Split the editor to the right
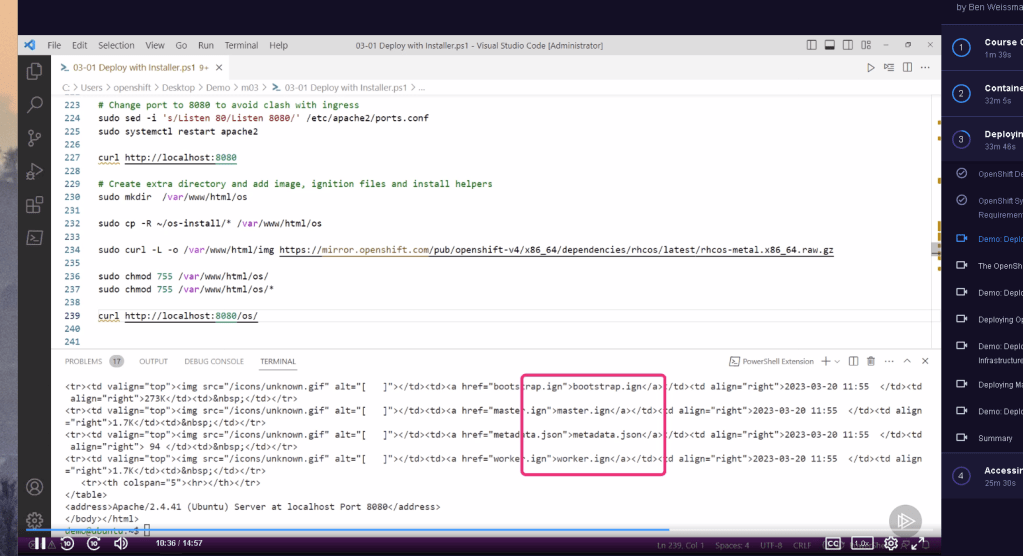Screen dimensions: 1023x556 pos(907,67)
